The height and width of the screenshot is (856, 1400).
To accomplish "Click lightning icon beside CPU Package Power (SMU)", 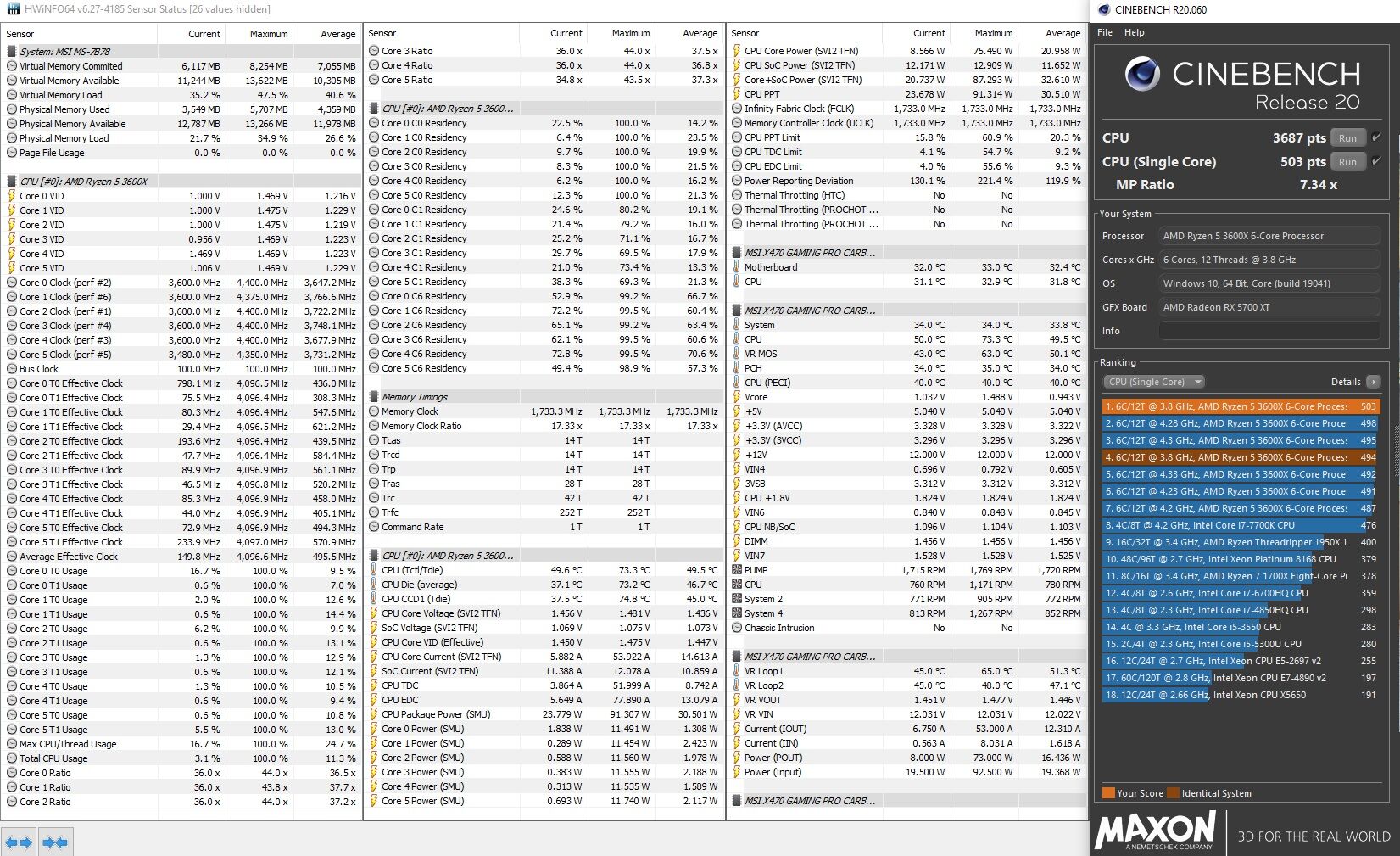I will click(x=374, y=714).
